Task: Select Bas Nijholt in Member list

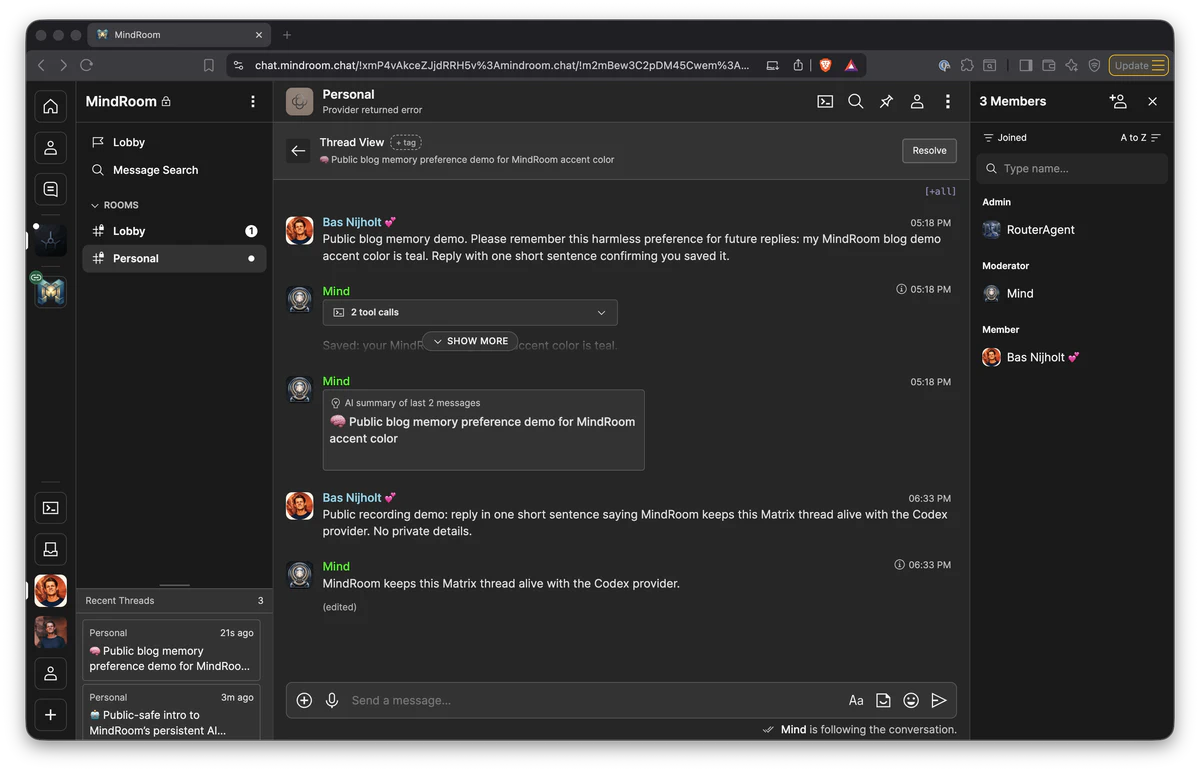Action: click(x=1072, y=357)
